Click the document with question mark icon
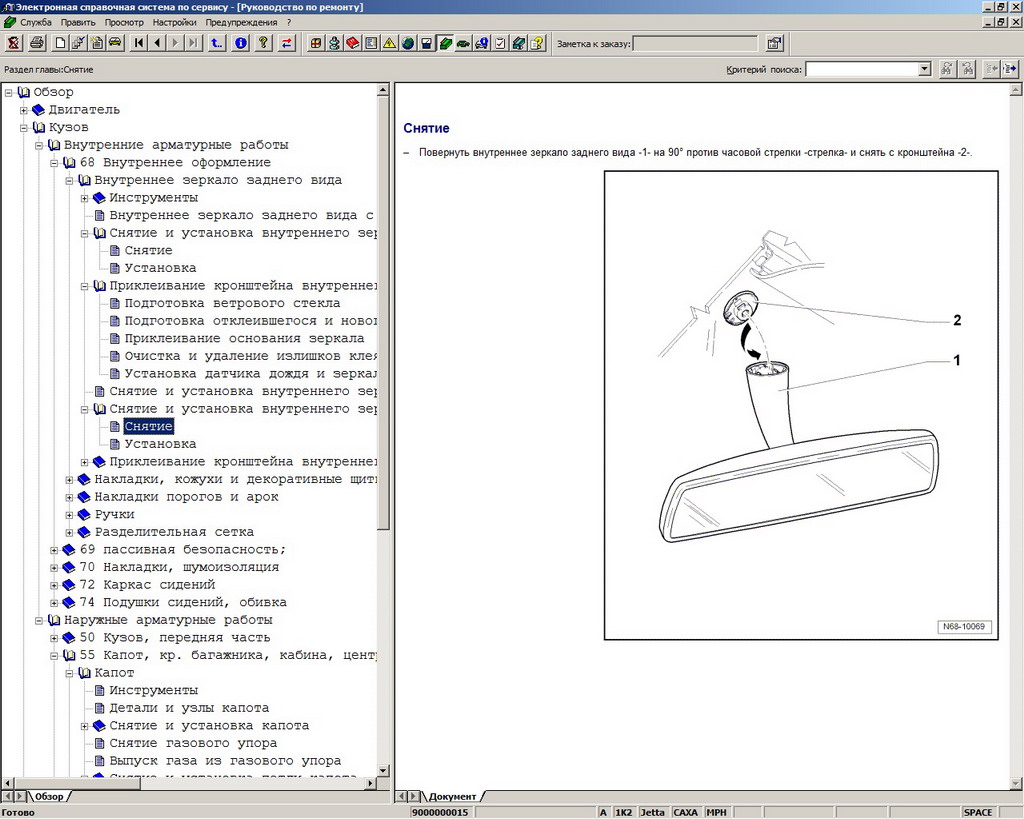This screenshot has width=1024, height=819. [x=537, y=44]
